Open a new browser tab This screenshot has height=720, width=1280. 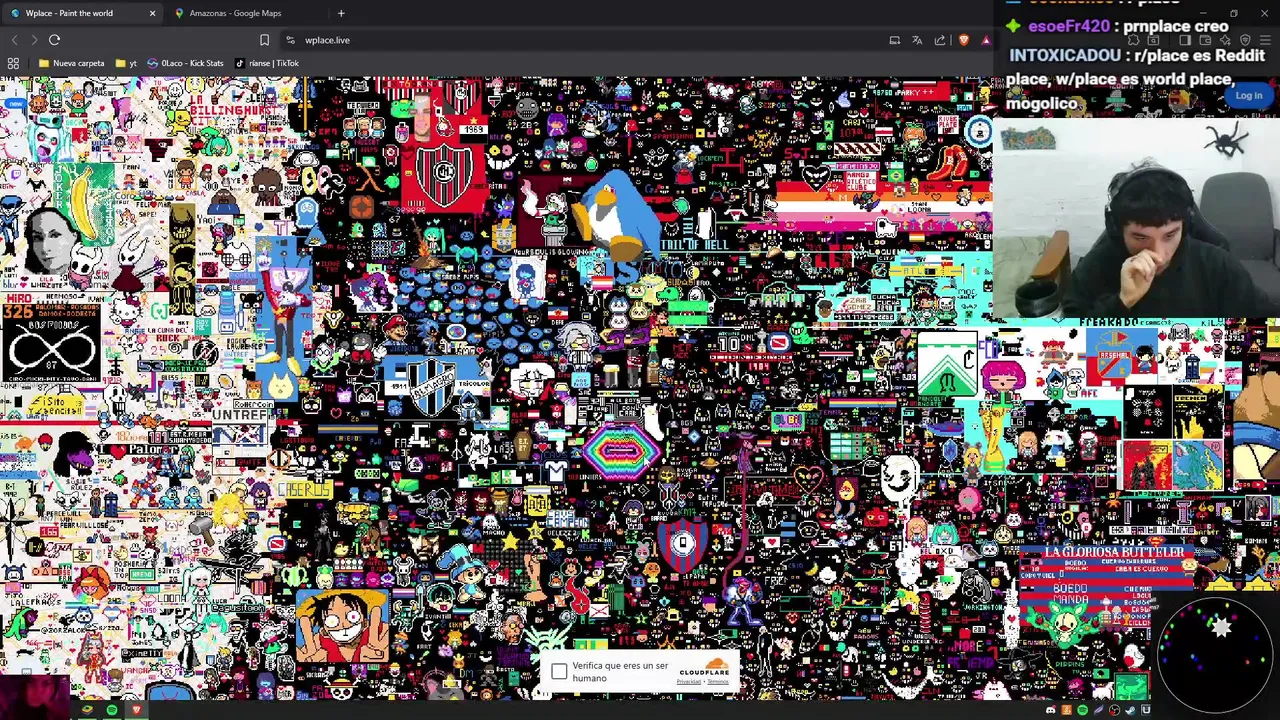tap(341, 13)
